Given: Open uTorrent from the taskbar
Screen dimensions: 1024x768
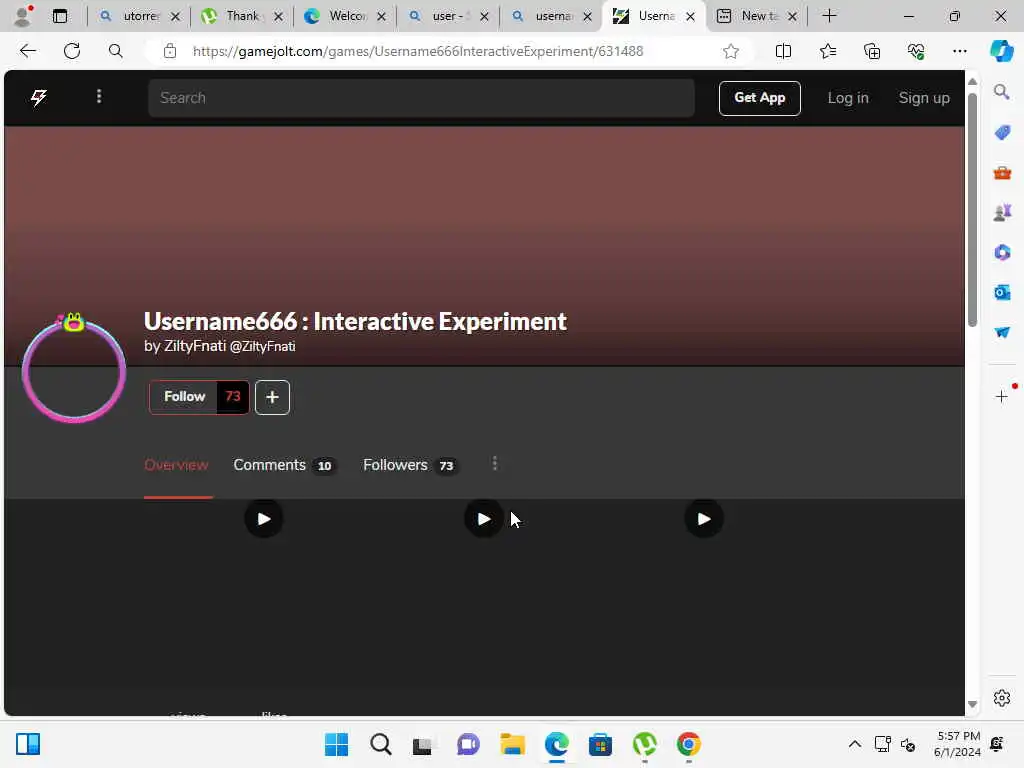Looking at the screenshot, I should tap(645, 744).
